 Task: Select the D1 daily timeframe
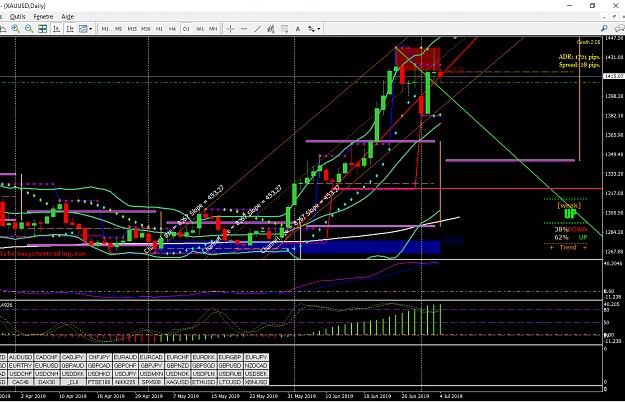point(186,29)
